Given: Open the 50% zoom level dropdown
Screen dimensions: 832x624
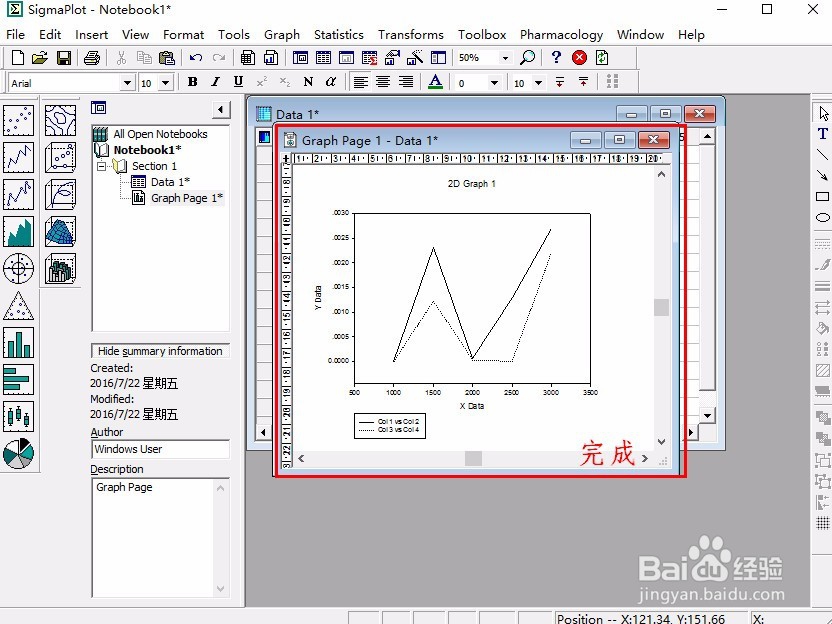Looking at the screenshot, I should (x=505, y=58).
